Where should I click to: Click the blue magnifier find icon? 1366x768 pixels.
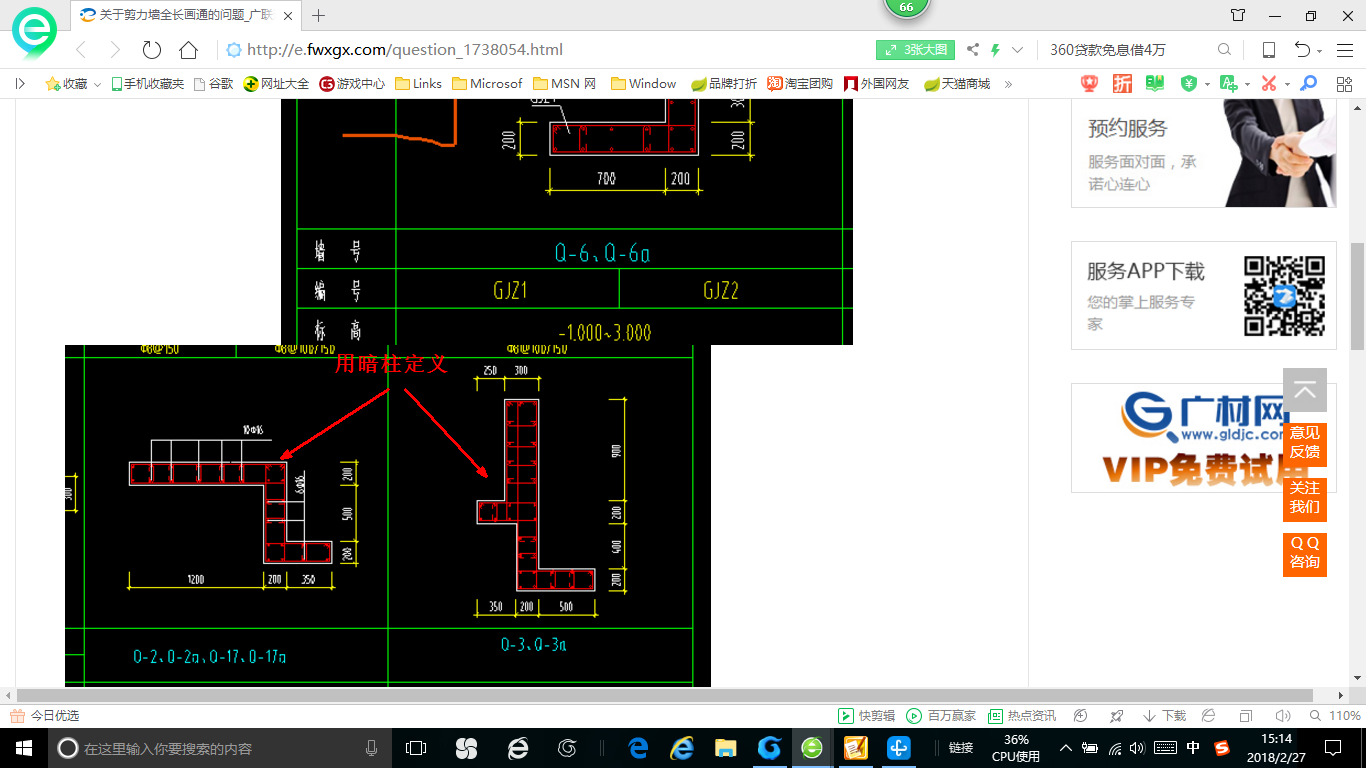point(1308,84)
